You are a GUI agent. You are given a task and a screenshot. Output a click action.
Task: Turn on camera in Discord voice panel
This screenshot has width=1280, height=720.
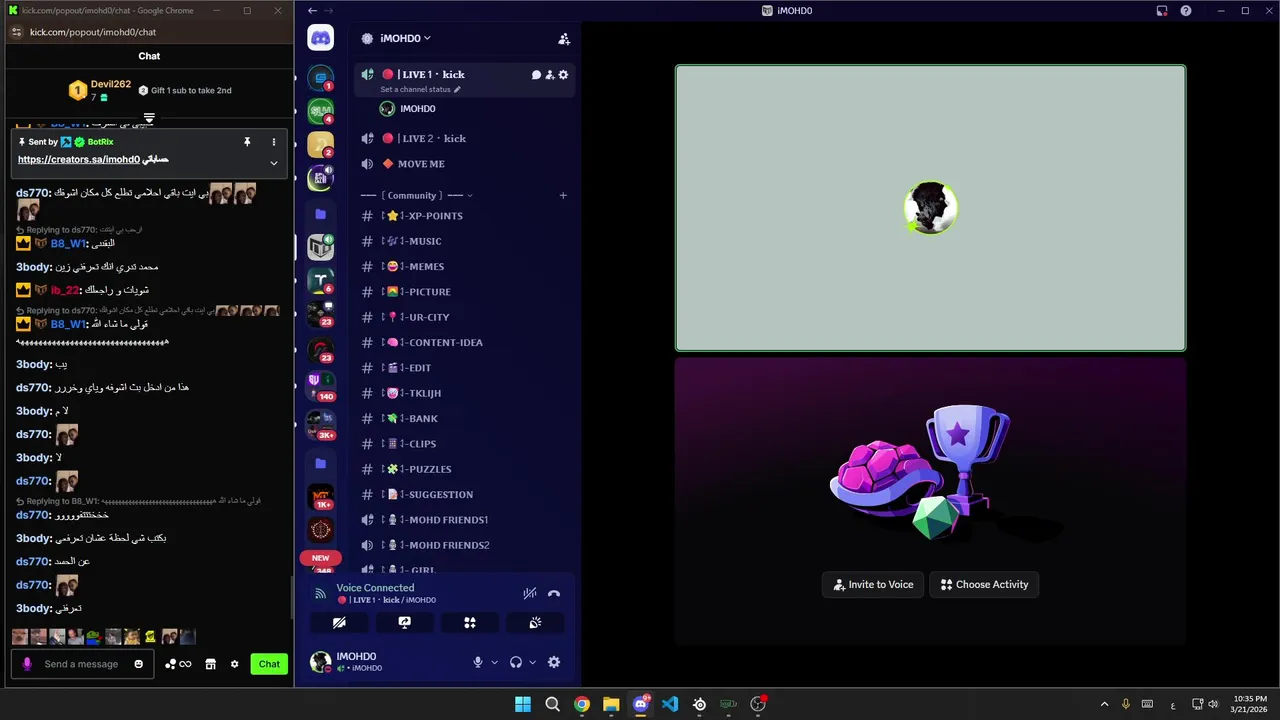[339, 622]
